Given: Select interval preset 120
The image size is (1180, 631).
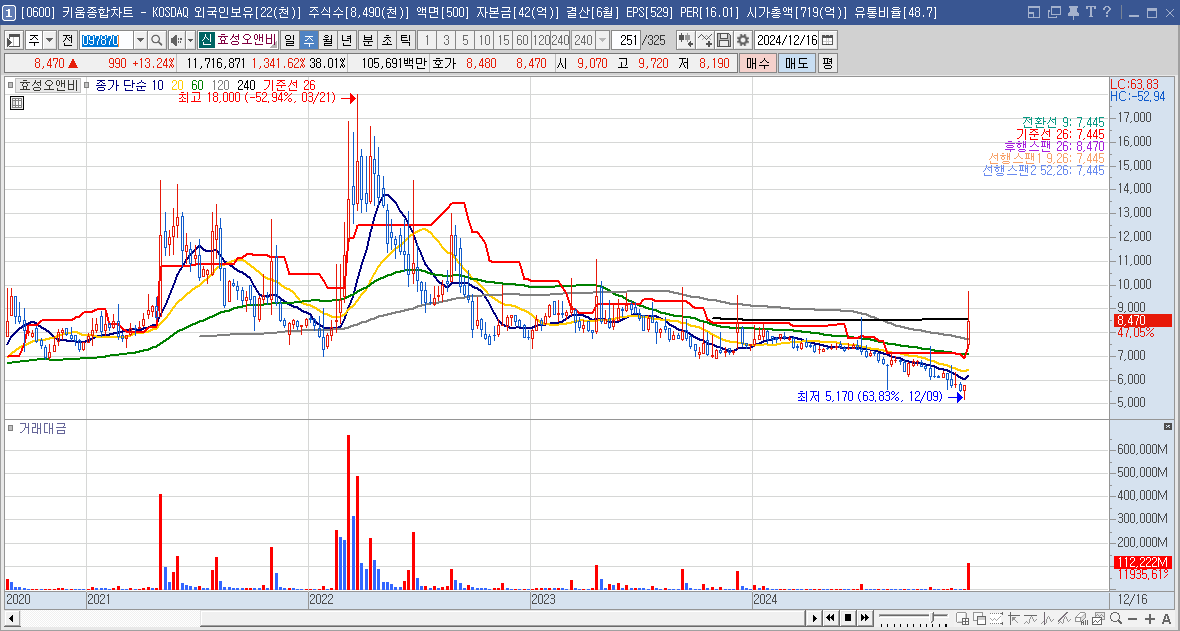Looking at the screenshot, I should [x=540, y=40].
